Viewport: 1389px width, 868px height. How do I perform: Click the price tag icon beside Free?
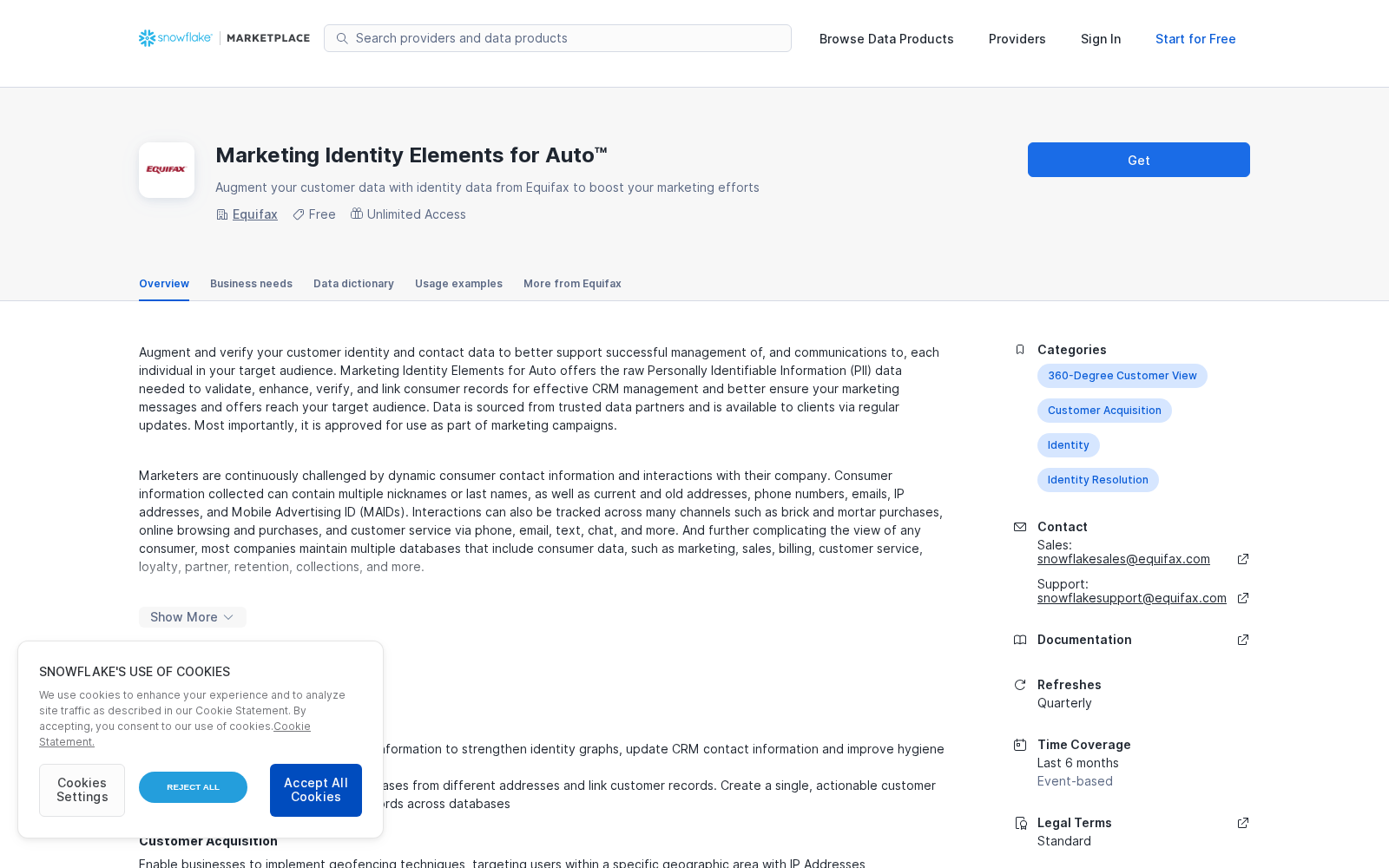(x=299, y=214)
